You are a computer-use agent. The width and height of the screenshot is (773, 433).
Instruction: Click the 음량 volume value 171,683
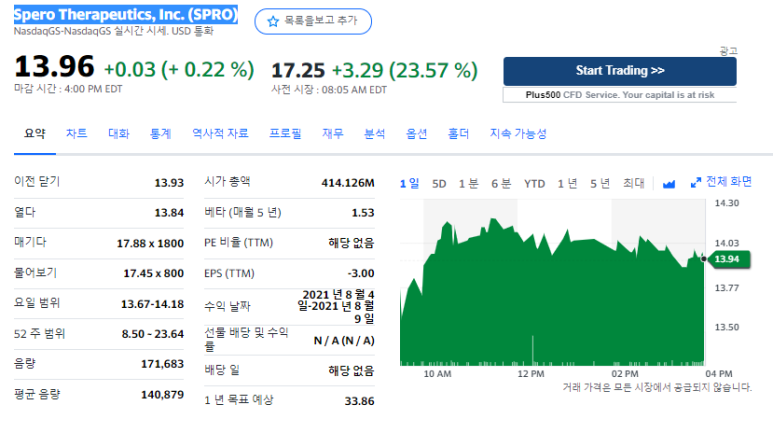click(x=162, y=364)
